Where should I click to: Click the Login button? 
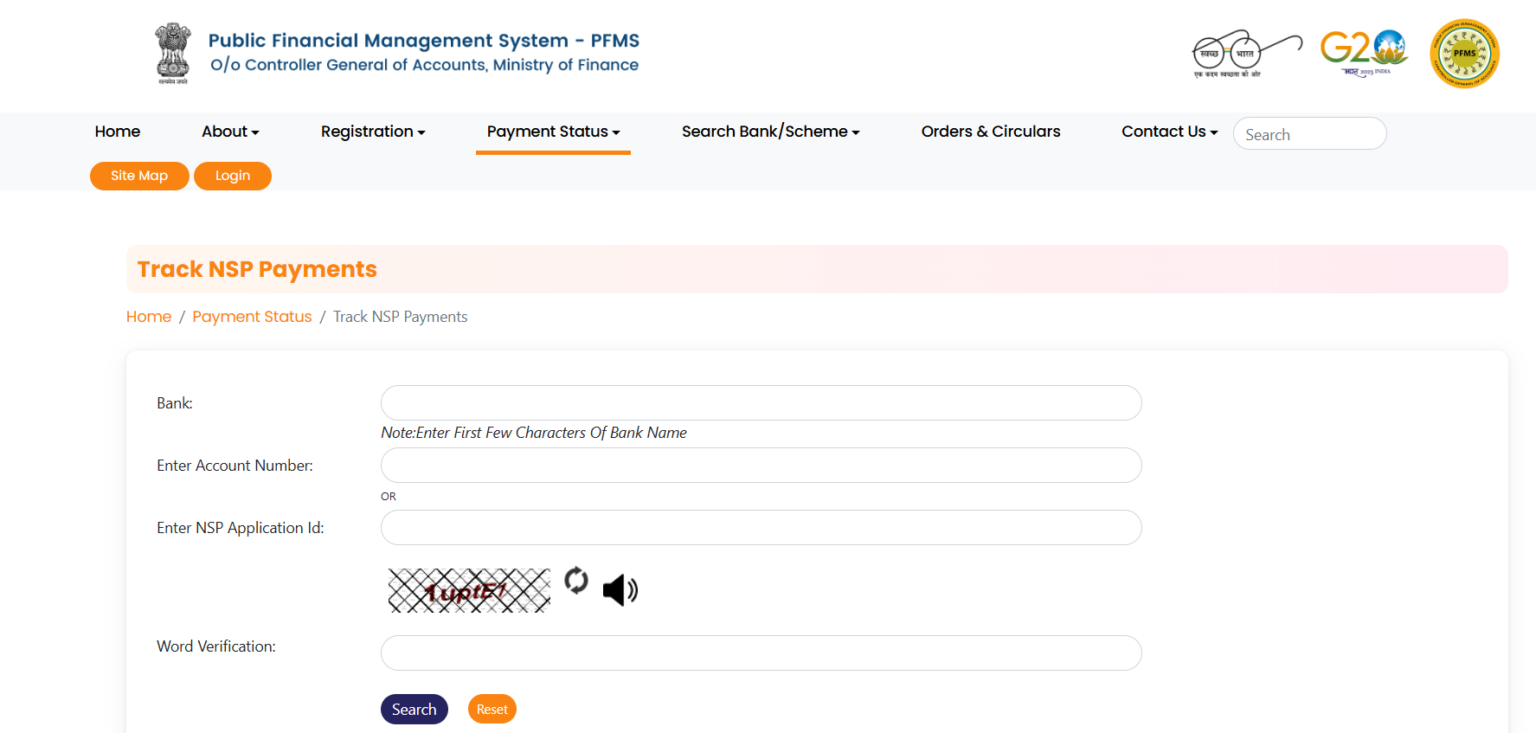pyautogui.click(x=232, y=176)
